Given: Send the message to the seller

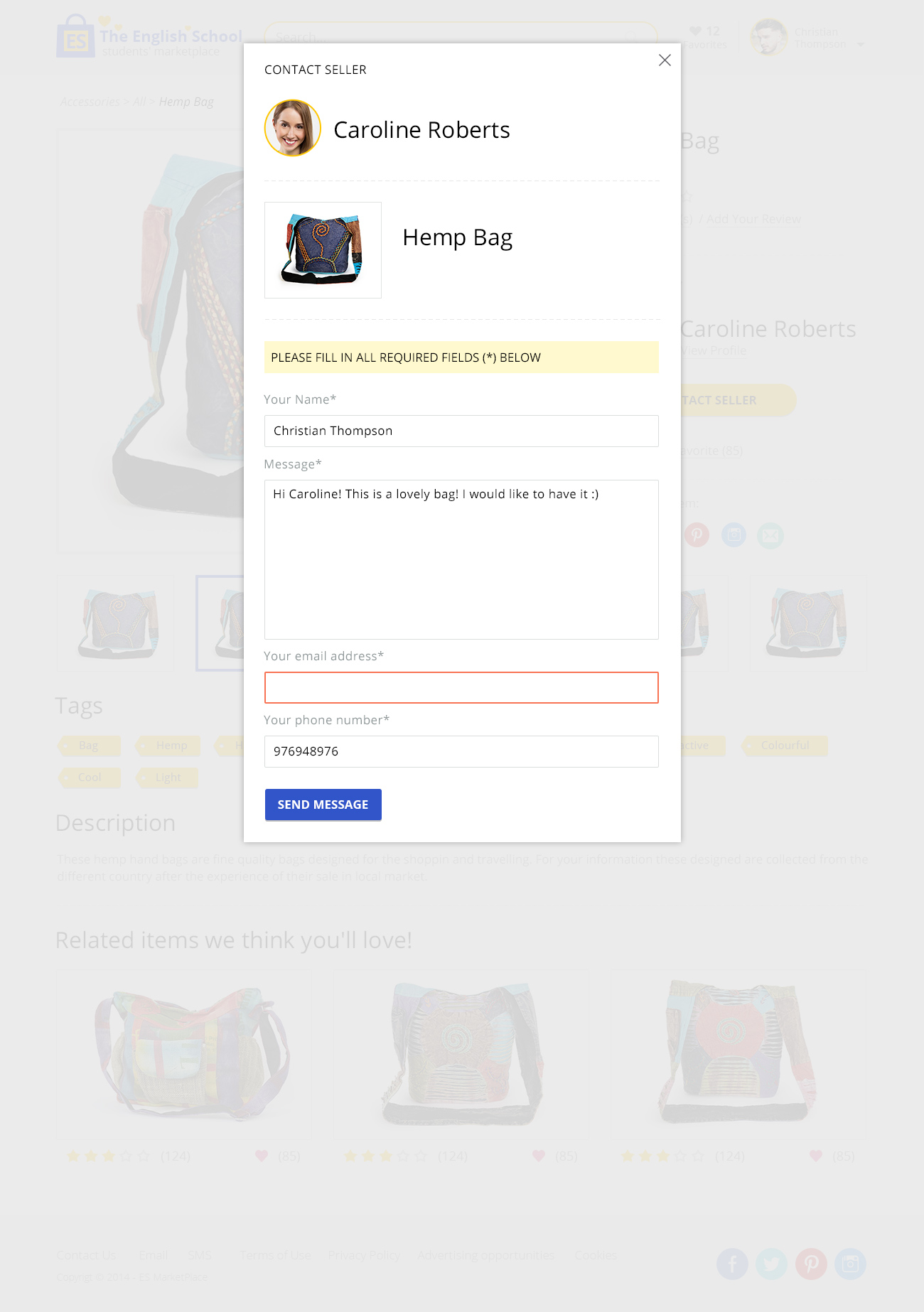Looking at the screenshot, I should (x=323, y=805).
